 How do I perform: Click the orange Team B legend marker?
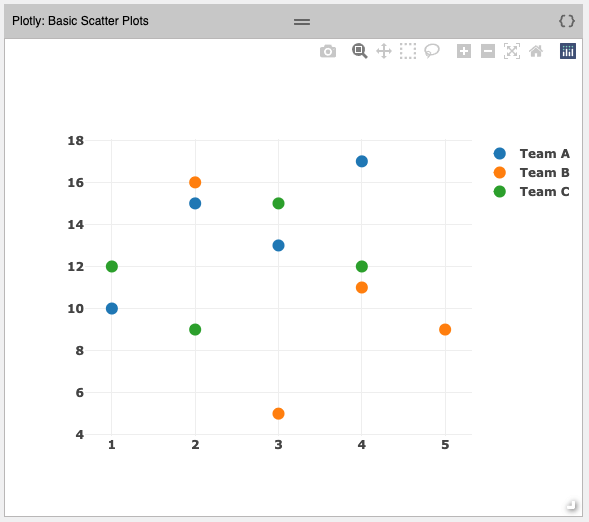tap(500, 173)
